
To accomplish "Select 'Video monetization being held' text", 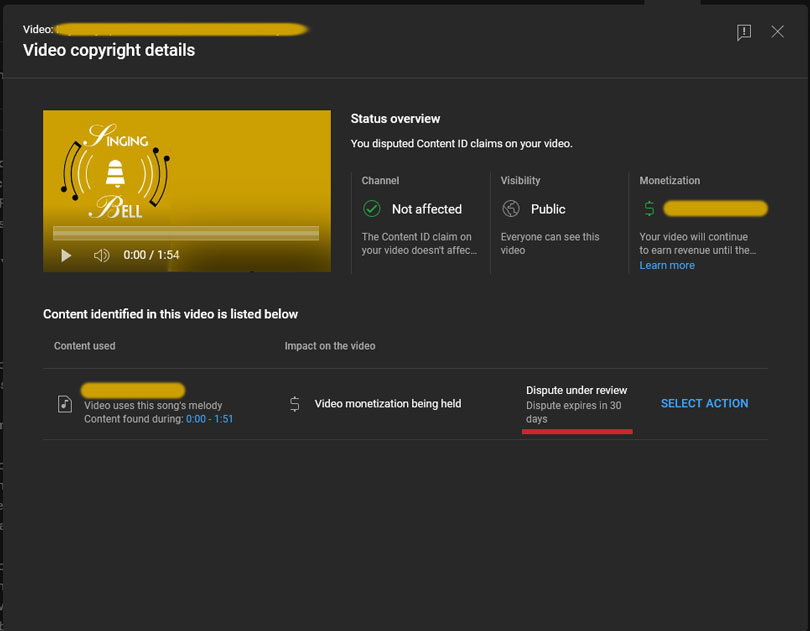I will [x=388, y=404].
